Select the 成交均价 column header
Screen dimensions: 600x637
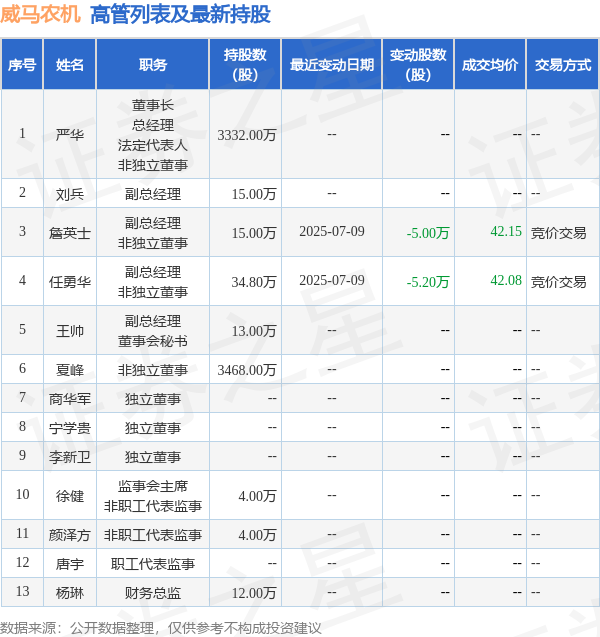click(x=490, y=65)
